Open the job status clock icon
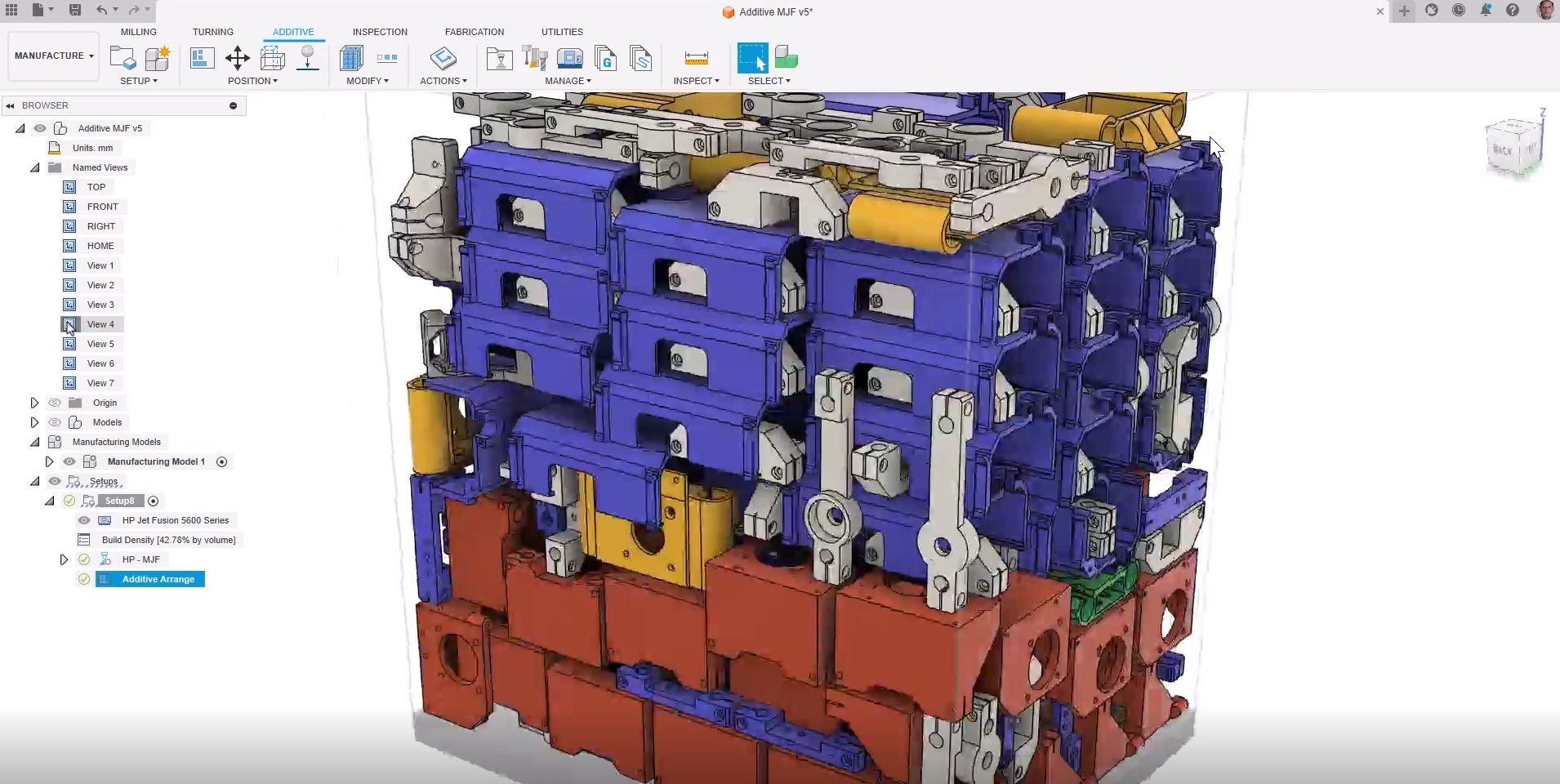The width and height of the screenshot is (1560, 784). (1458, 11)
